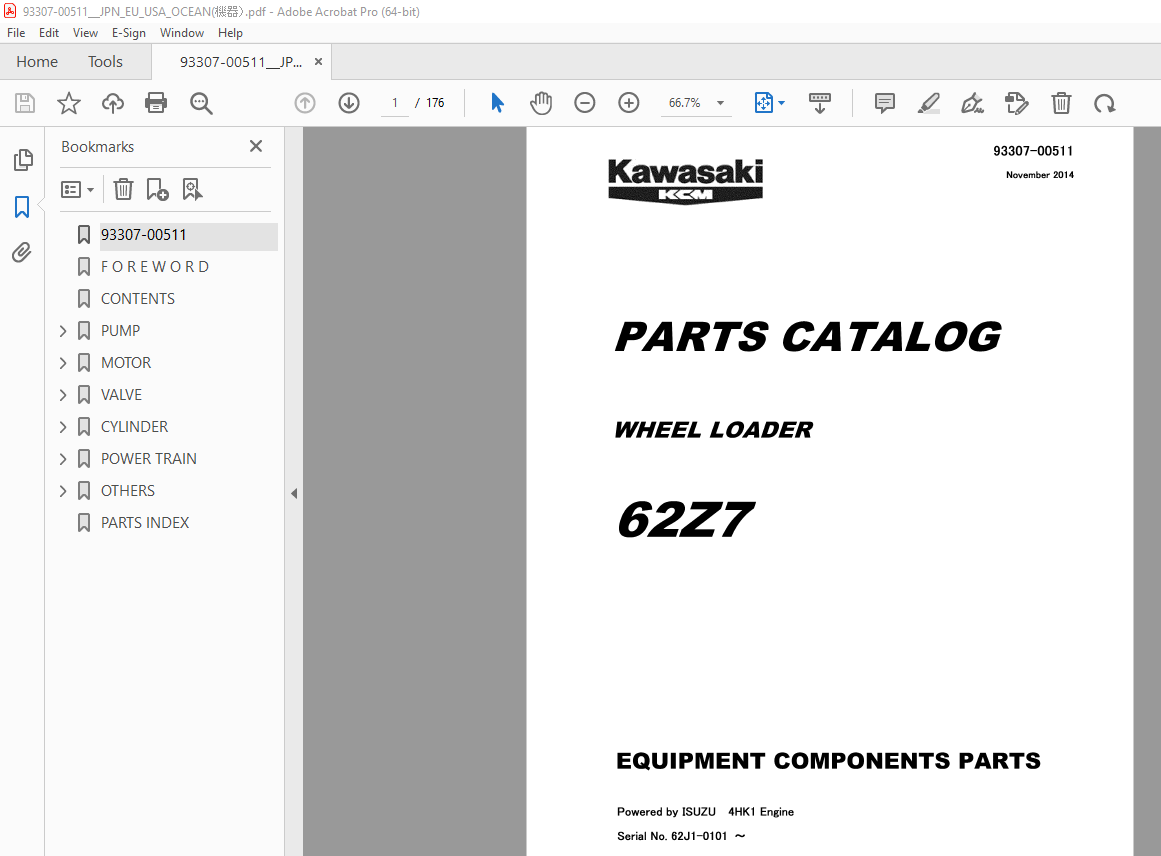This screenshot has width=1161, height=856.
Task: Go to the previous page arrow
Action: tap(305, 103)
